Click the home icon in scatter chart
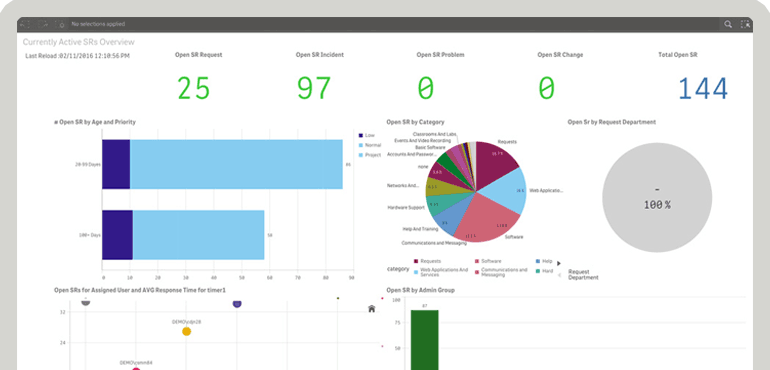This screenshot has width=770, height=370. 372,309
